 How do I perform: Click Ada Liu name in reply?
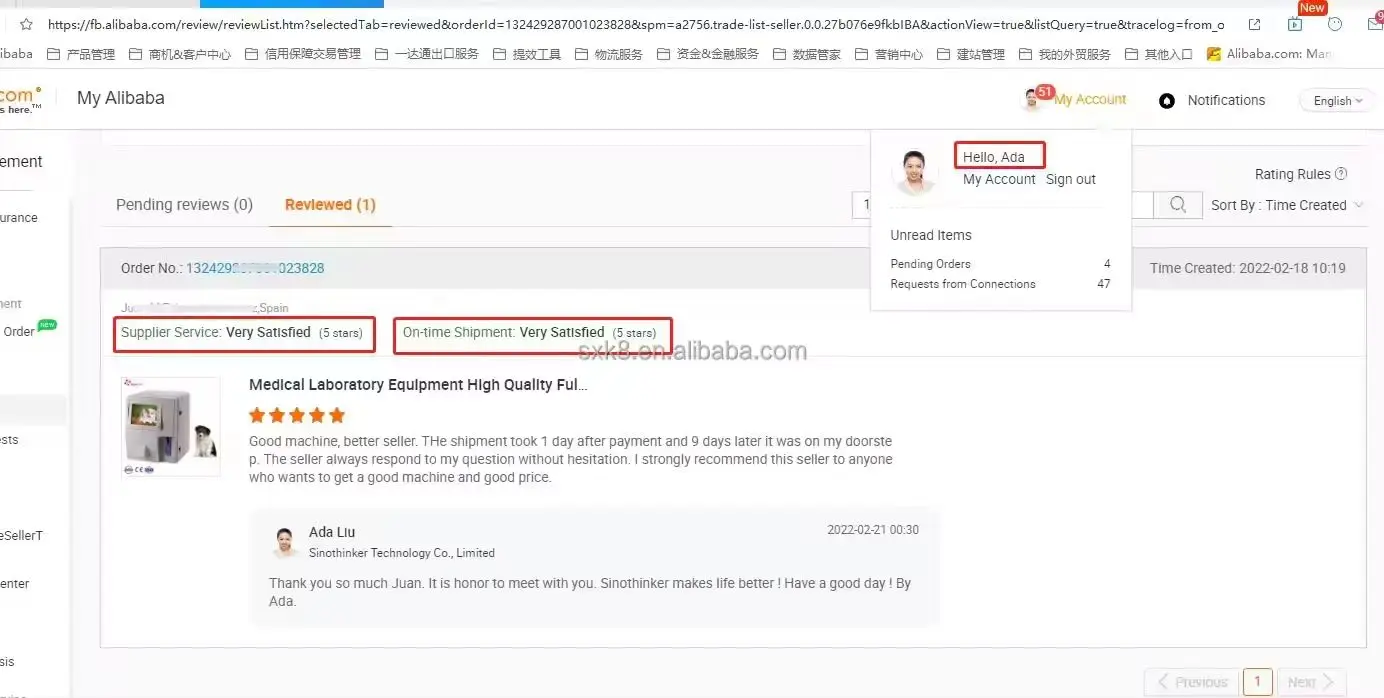pyautogui.click(x=332, y=532)
